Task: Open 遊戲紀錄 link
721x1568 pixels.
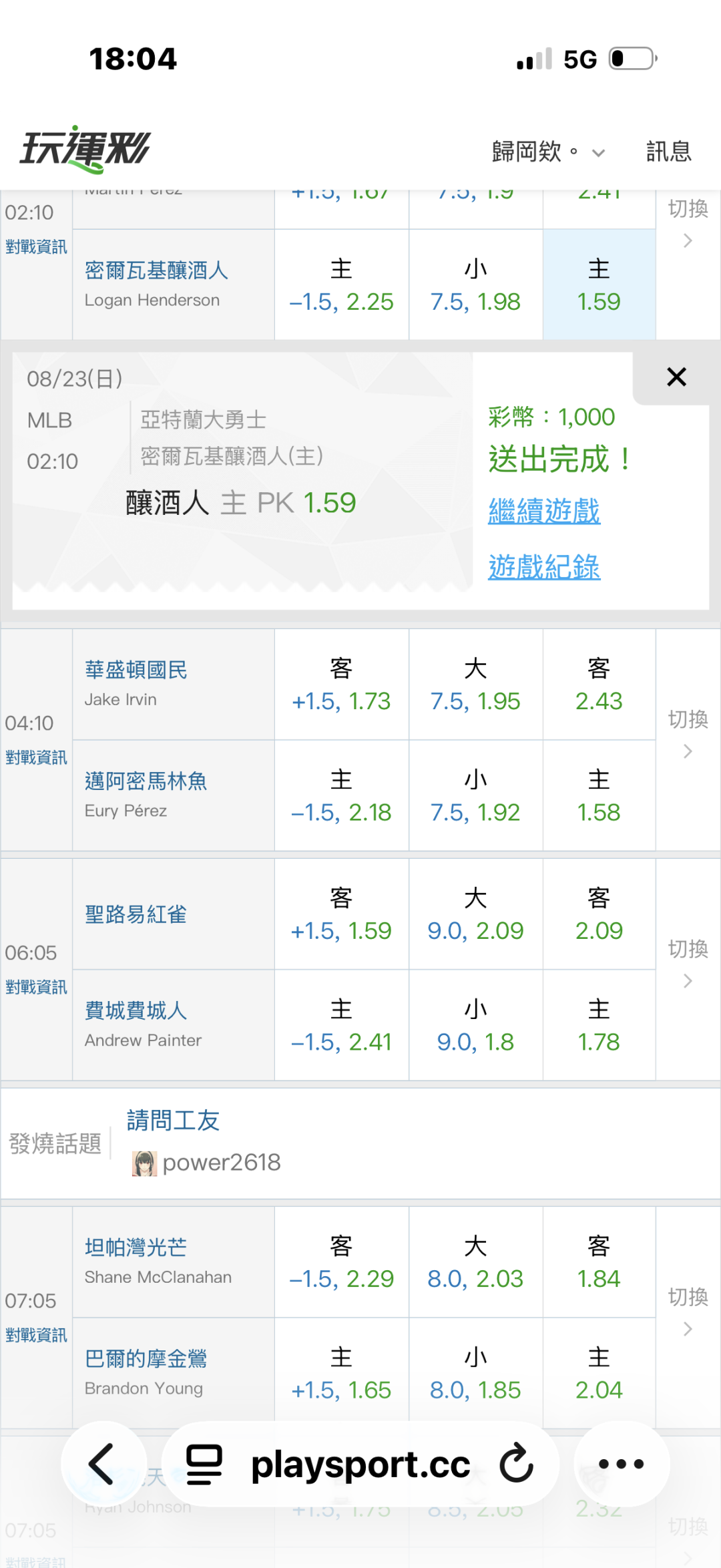Action: click(544, 568)
